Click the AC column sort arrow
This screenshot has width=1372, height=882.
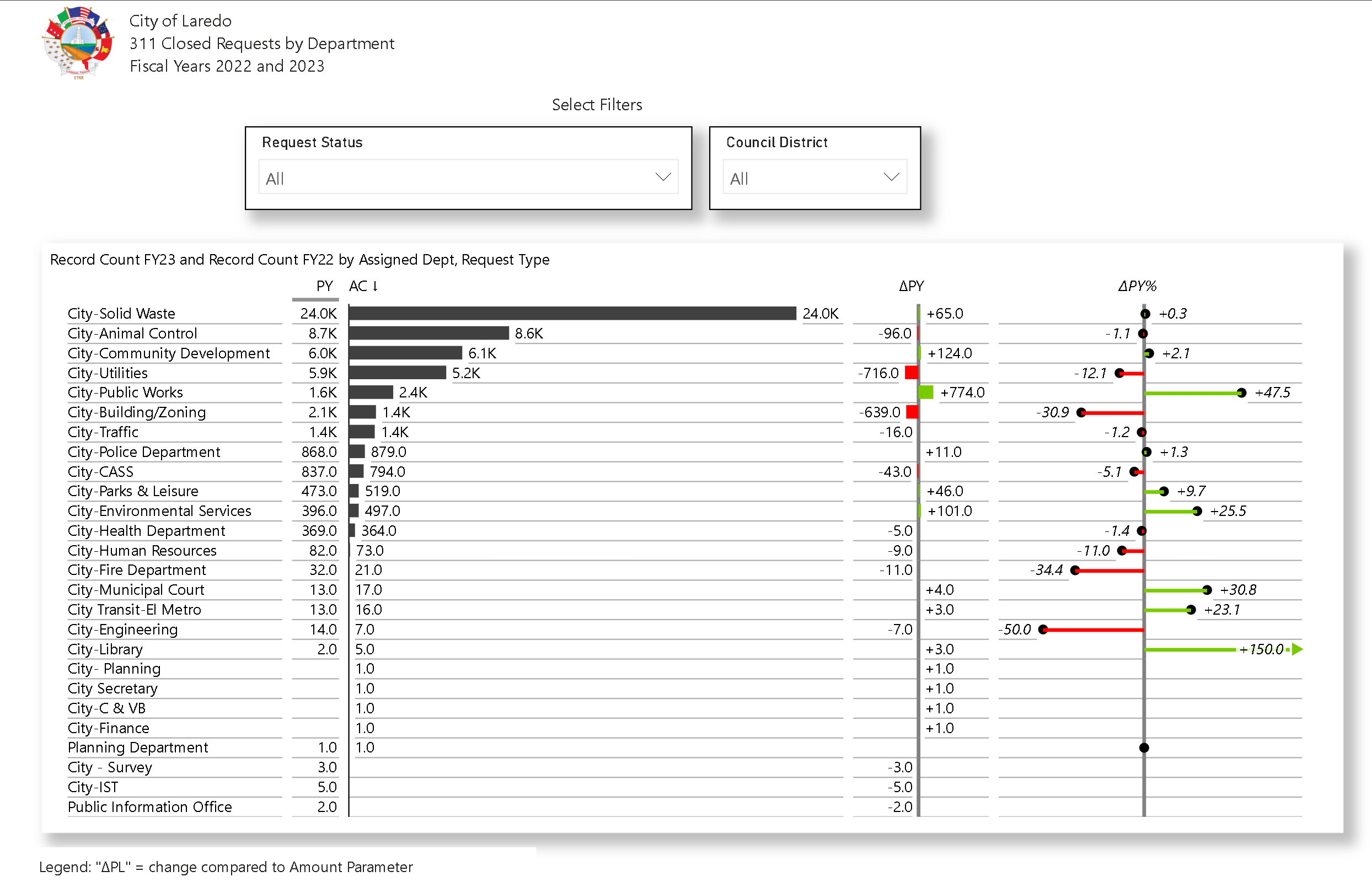coord(375,286)
